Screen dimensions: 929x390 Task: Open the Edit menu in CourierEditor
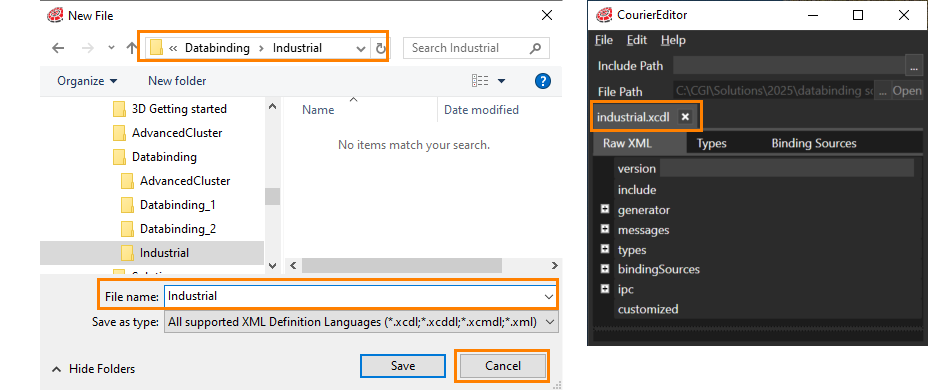click(637, 40)
